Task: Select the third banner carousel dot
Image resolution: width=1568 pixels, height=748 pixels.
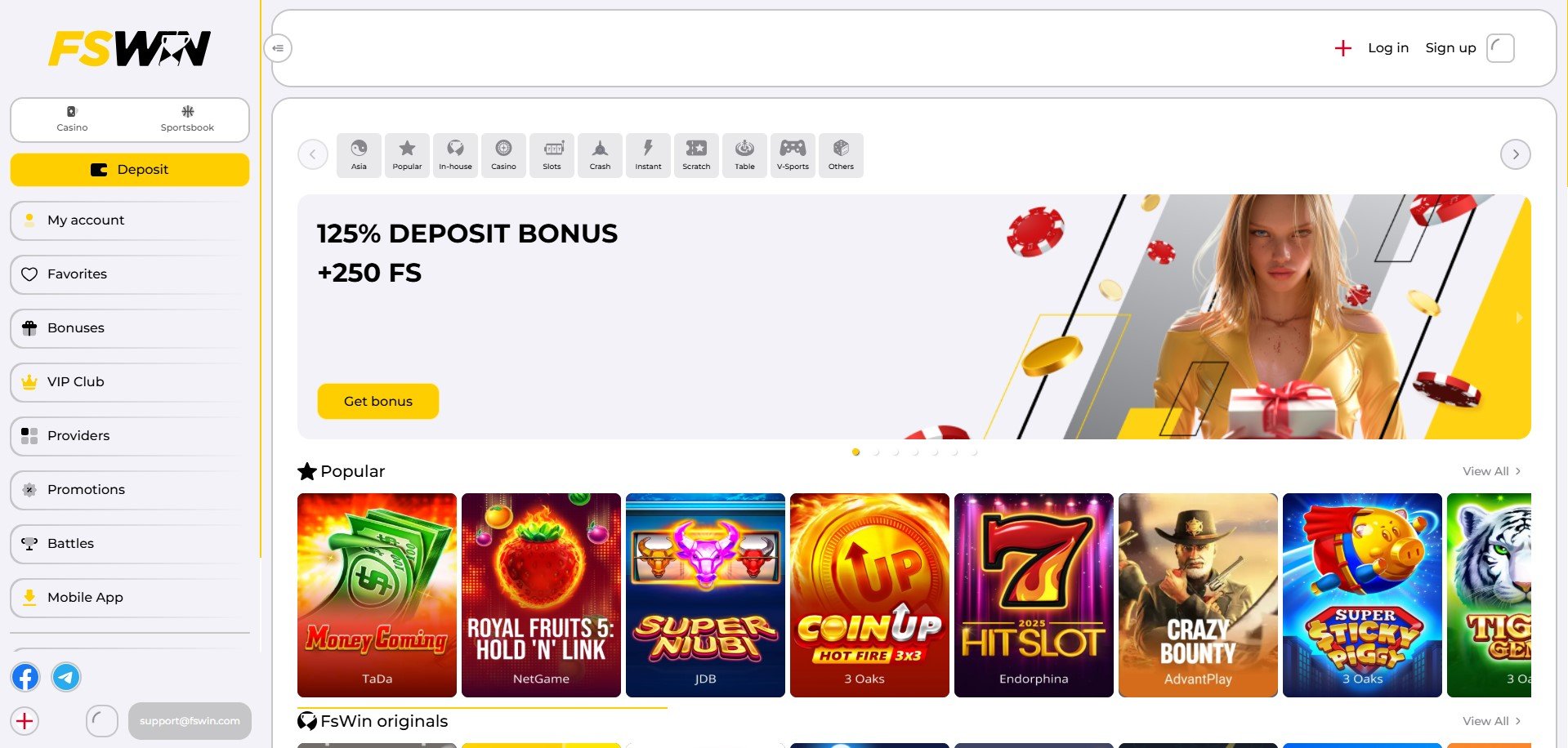Action: [x=896, y=452]
